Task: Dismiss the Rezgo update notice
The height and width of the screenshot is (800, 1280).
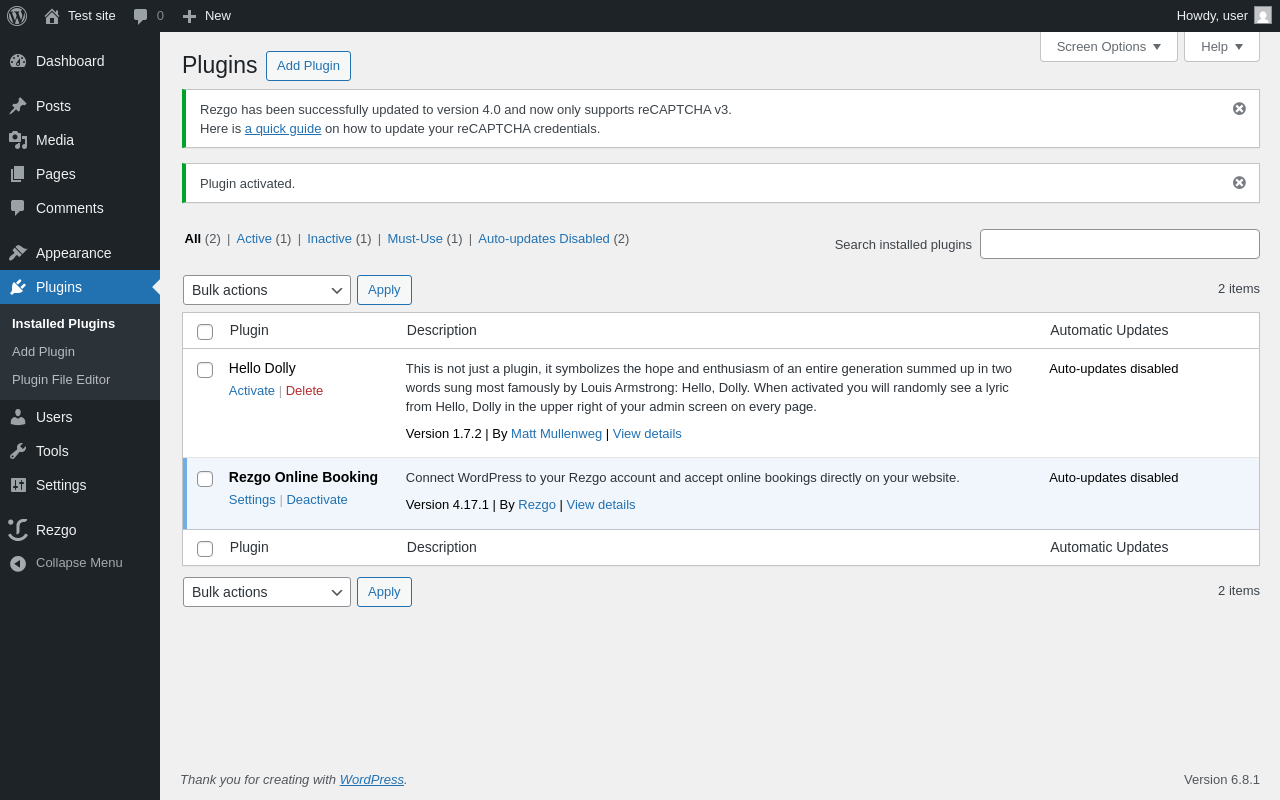Action: tap(1239, 108)
